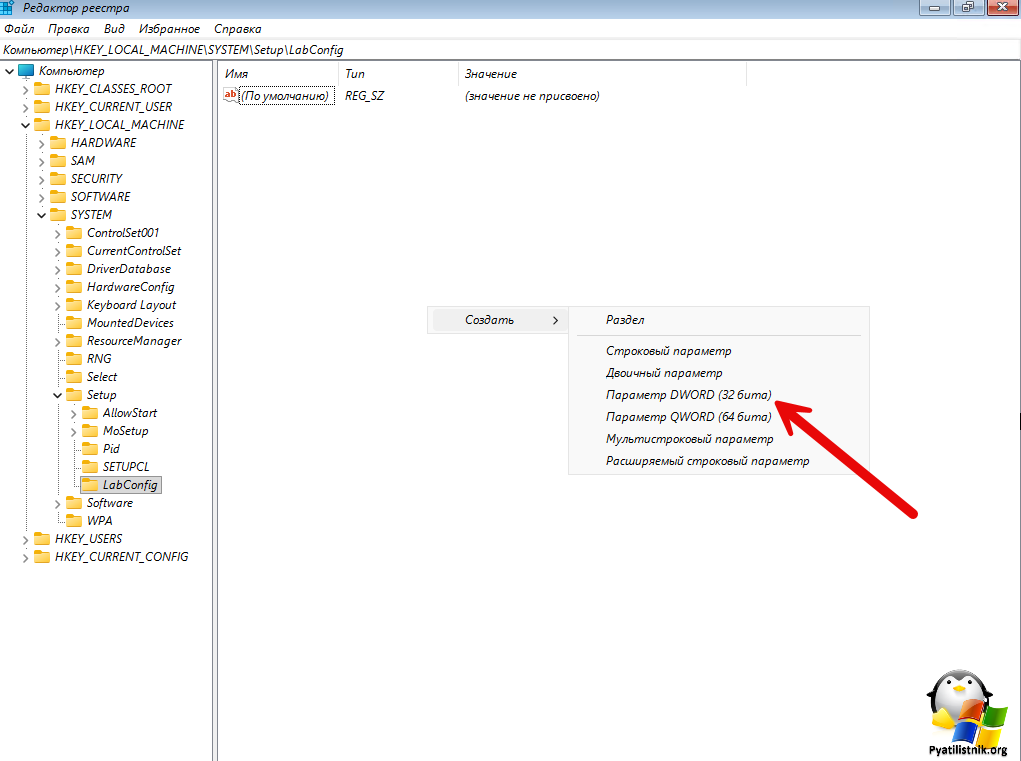This screenshot has width=1021, height=761.
Task: Click the Имя column header
Action: click(237, 74)
